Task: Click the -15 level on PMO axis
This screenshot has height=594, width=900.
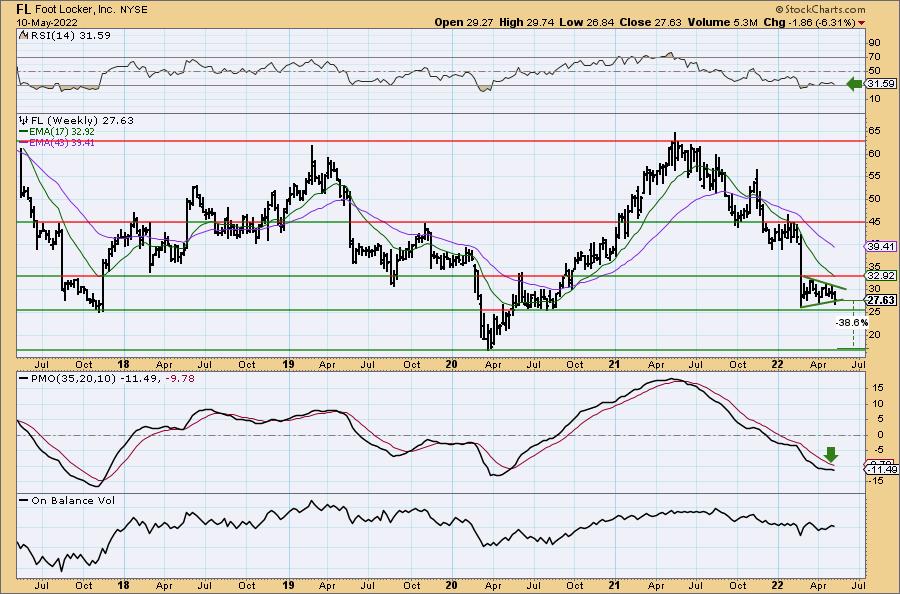Action: (x=874, y=481)
